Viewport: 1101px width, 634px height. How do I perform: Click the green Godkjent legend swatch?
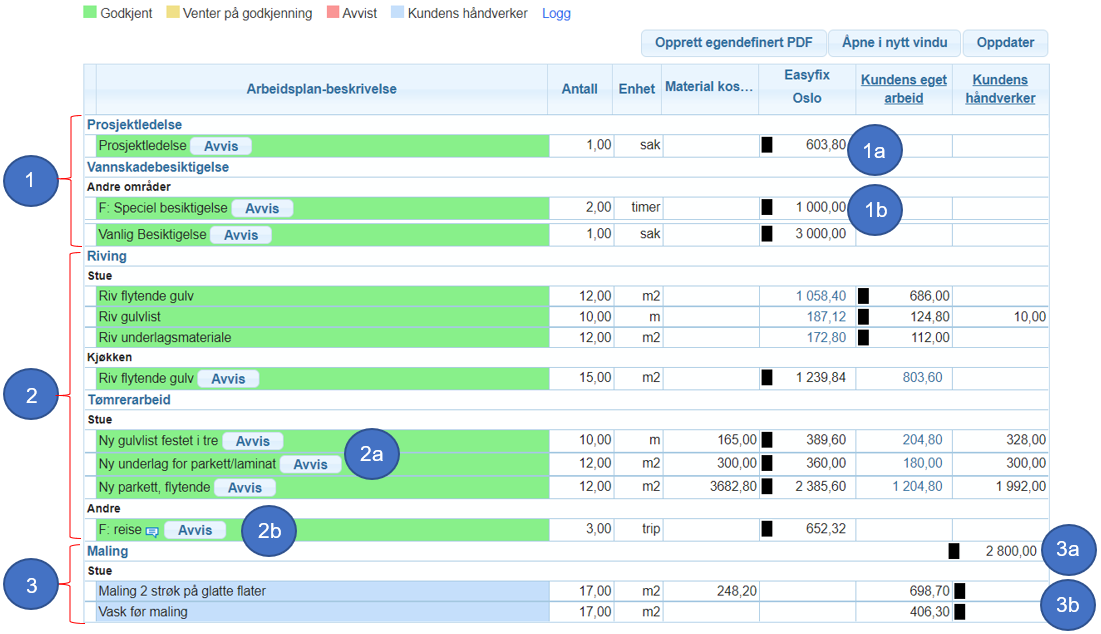pyautogui.click(x=90, y=14)
